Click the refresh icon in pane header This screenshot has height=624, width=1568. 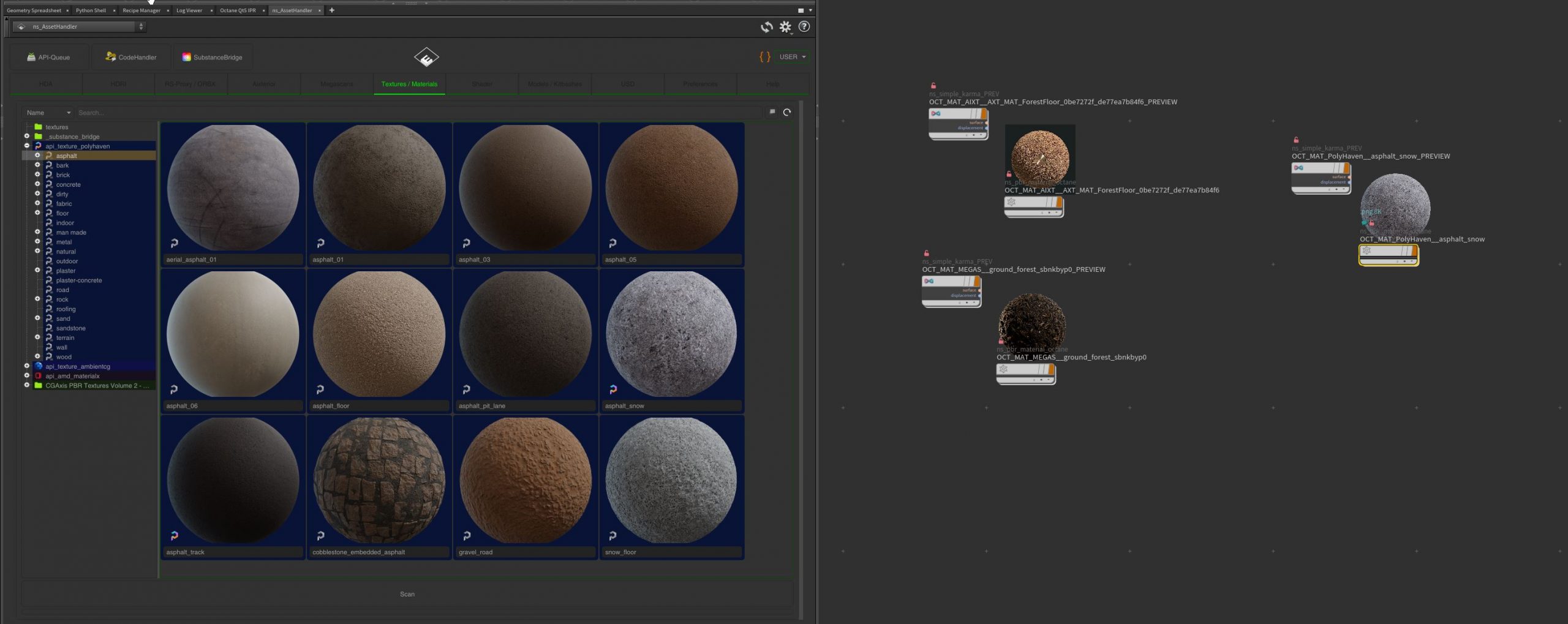(x=766, y=27)
